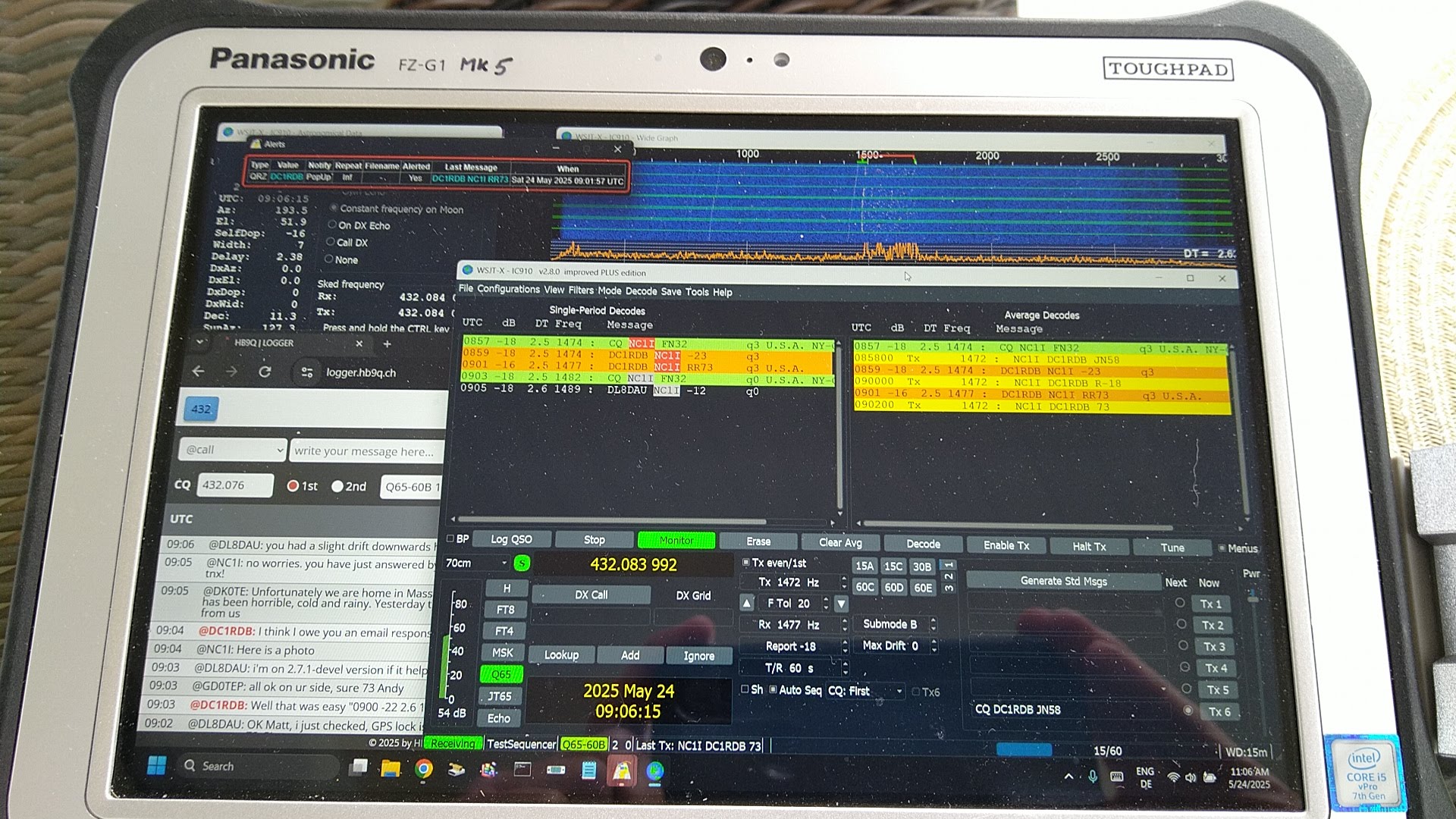Select Call DX radio option
Image resolution: width=1456 pixels, height=819 pixels.
click(330, 242)
